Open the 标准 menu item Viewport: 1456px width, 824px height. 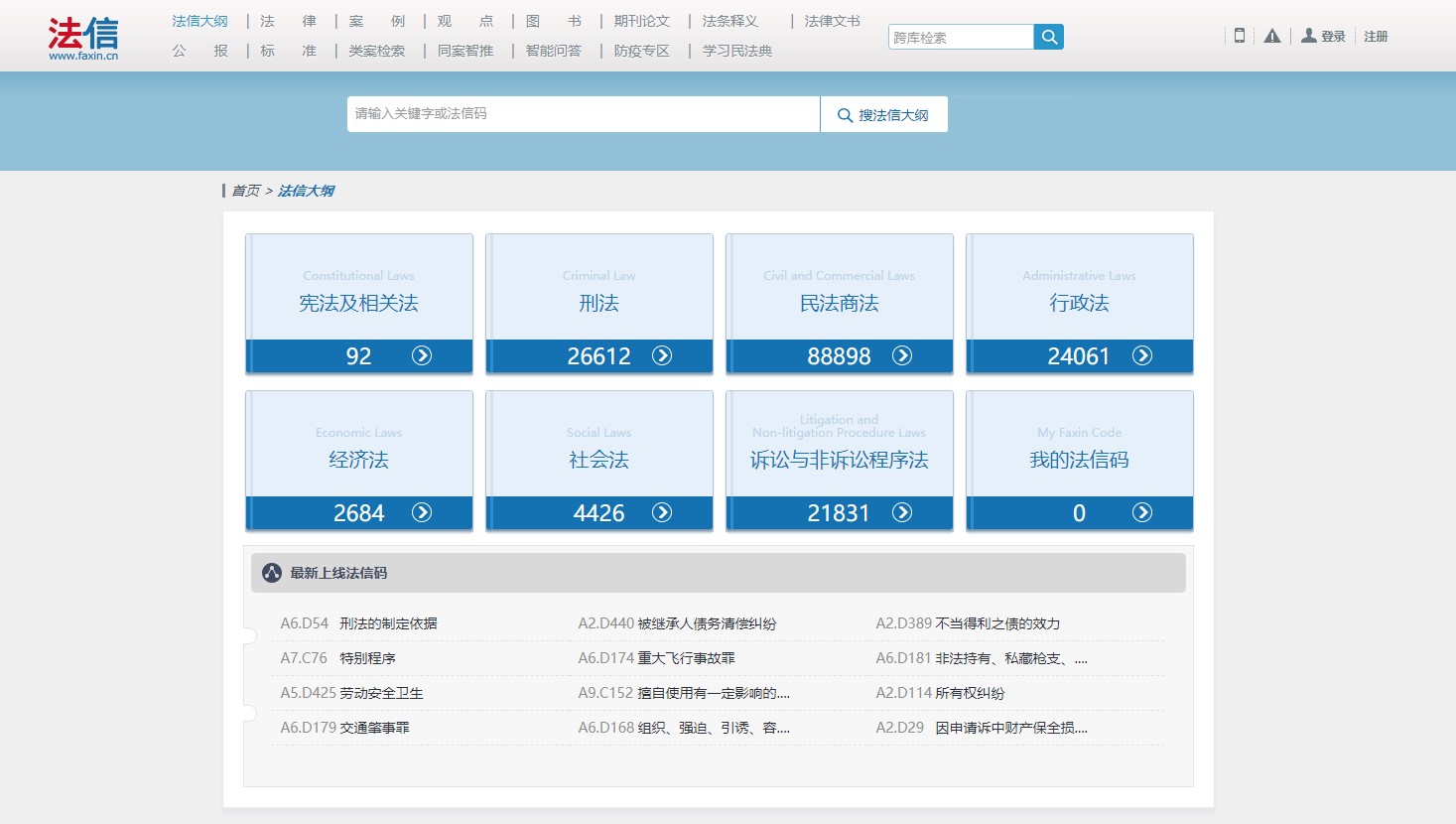pos(288,51)
